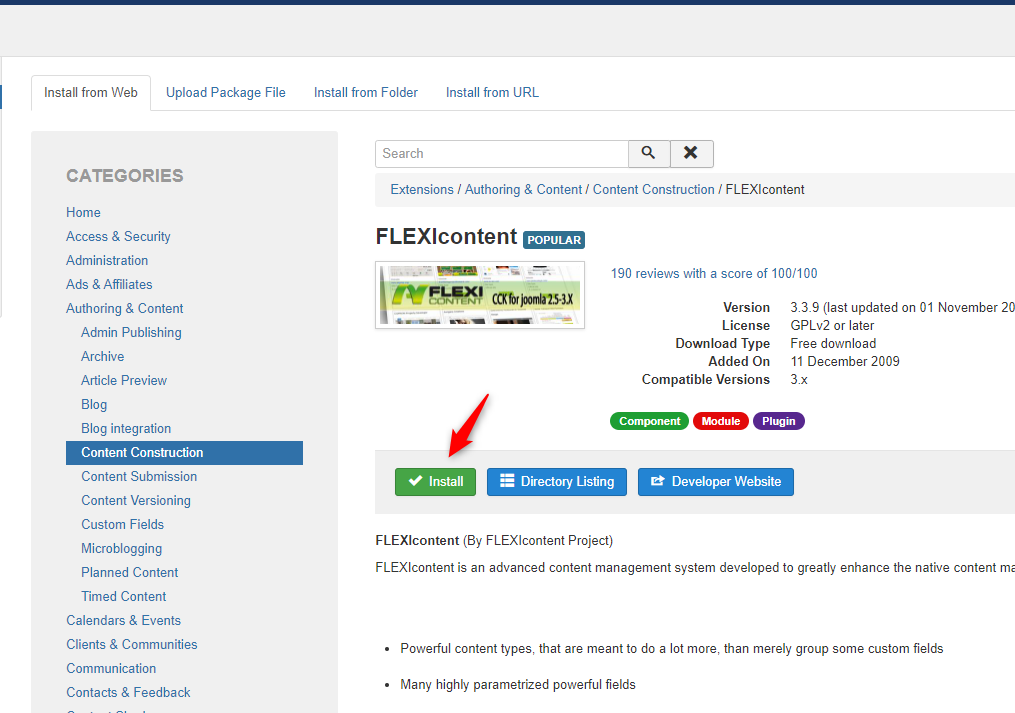Screen dimensions: 1015x713
Task: Open Administration category
Action: [x=107, y=260]
